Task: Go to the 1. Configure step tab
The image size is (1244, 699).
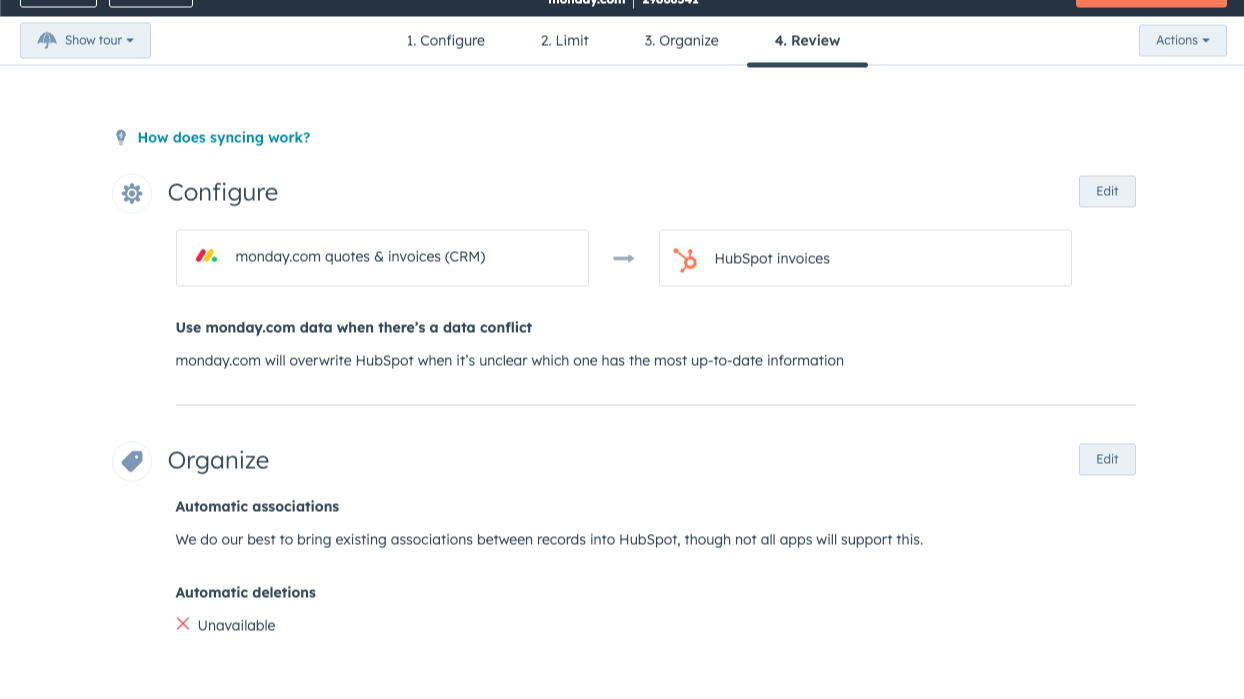Action: coord(445,41)
